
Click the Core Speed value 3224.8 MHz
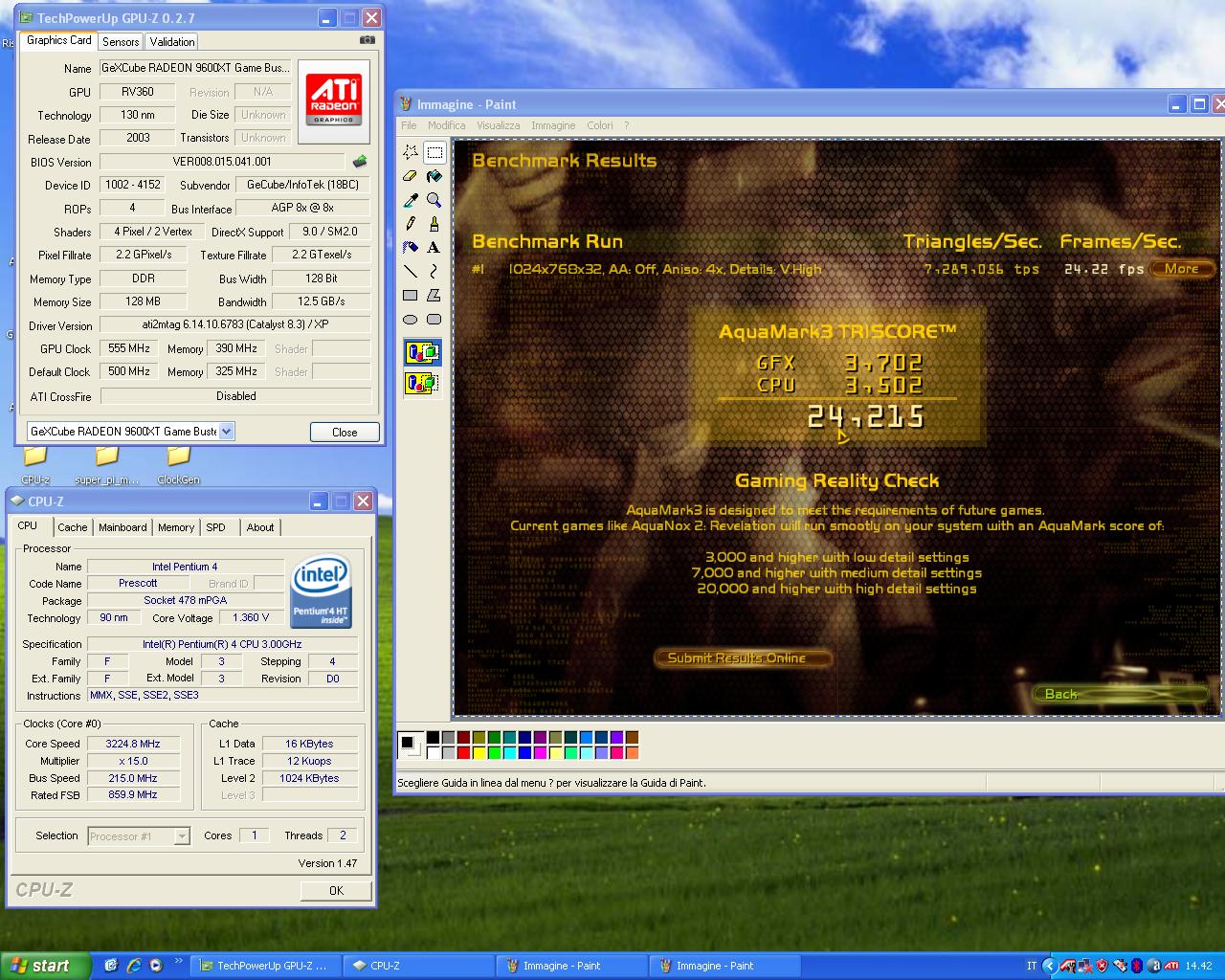(x=133, y=744)
